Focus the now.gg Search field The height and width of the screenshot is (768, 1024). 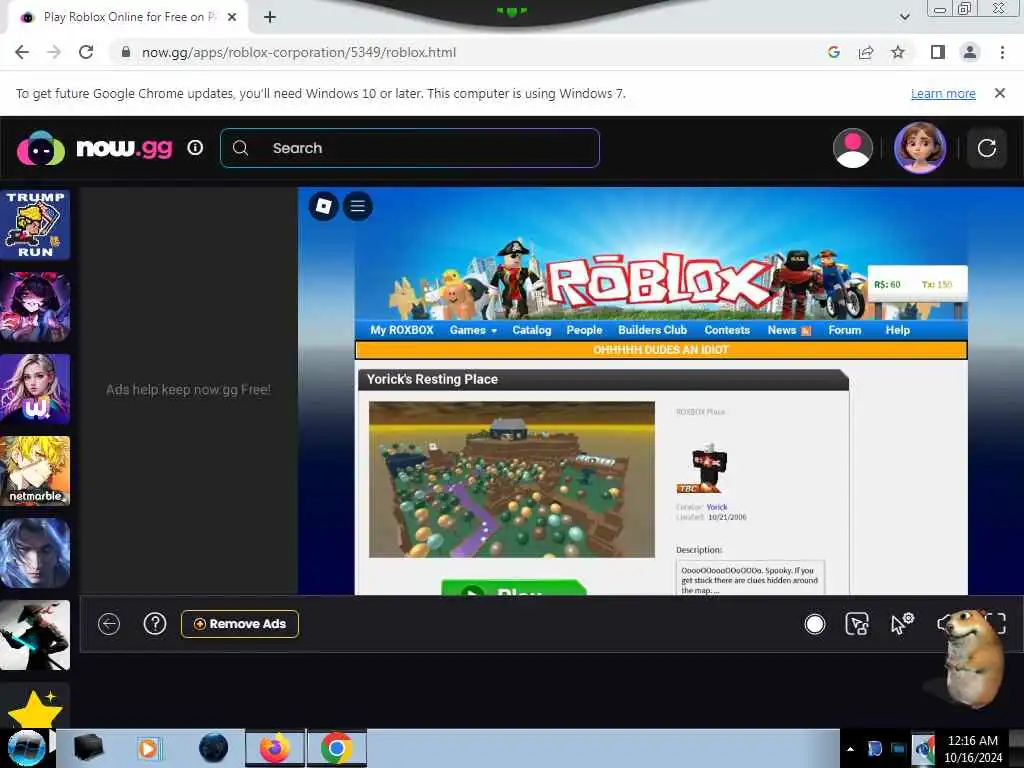tap(409, 148)
